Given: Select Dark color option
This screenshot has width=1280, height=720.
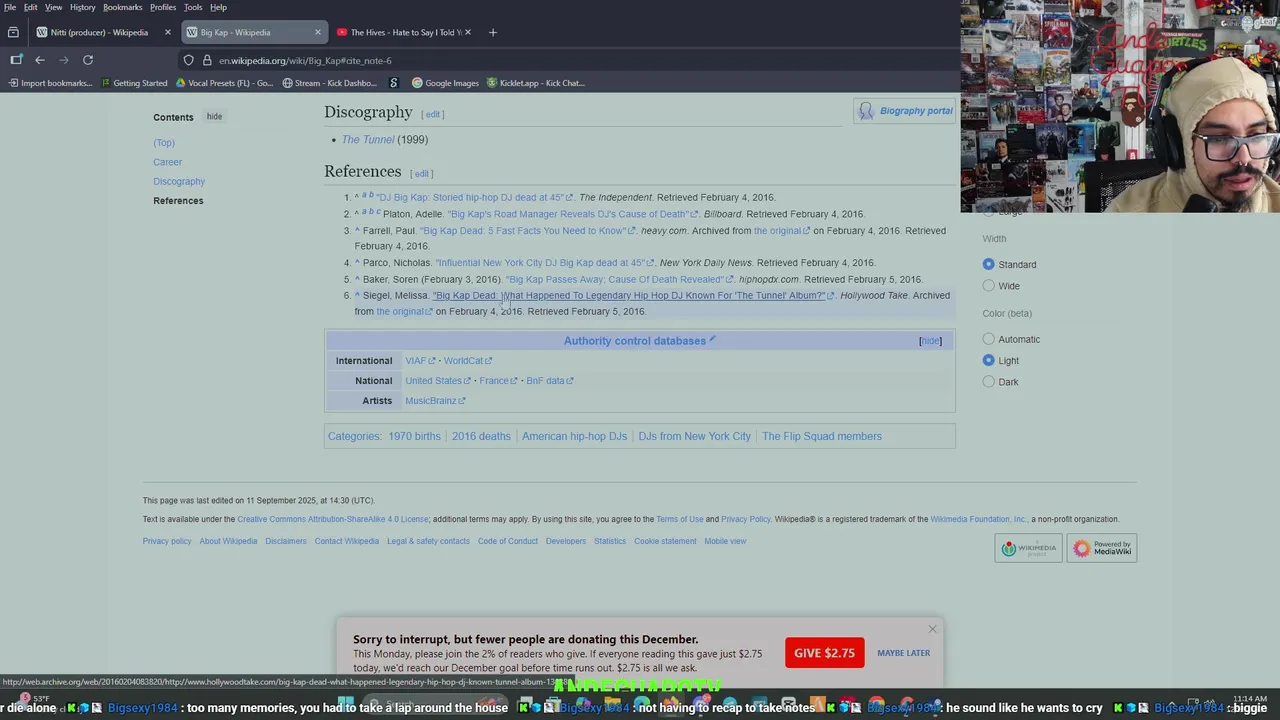Looking at the screenshot, I should pyautogui.click(x=988, y=382).
